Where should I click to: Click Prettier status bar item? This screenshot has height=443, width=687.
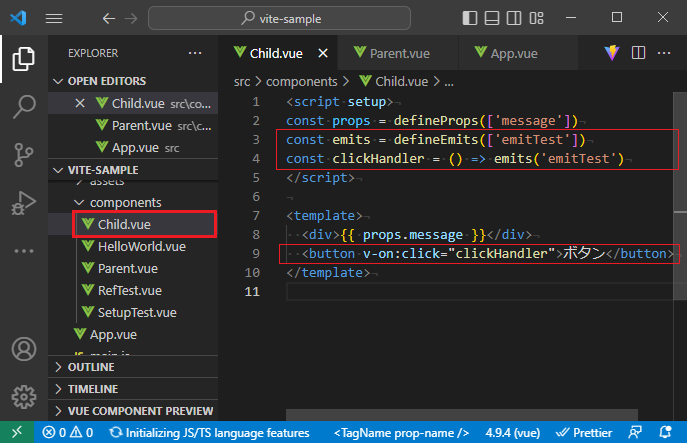(x=584, y=432)
